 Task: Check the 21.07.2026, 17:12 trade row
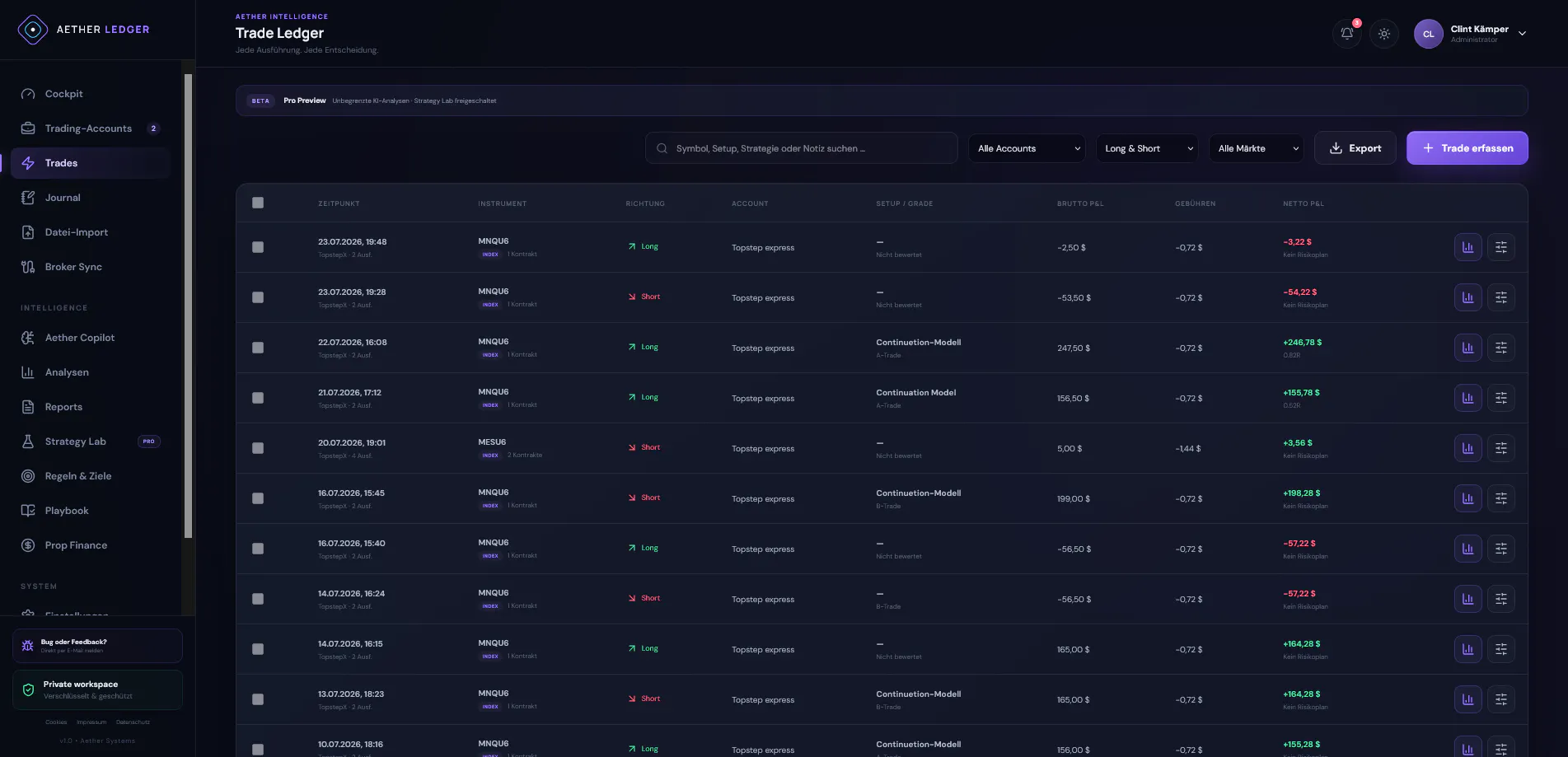tap(258, 398)
